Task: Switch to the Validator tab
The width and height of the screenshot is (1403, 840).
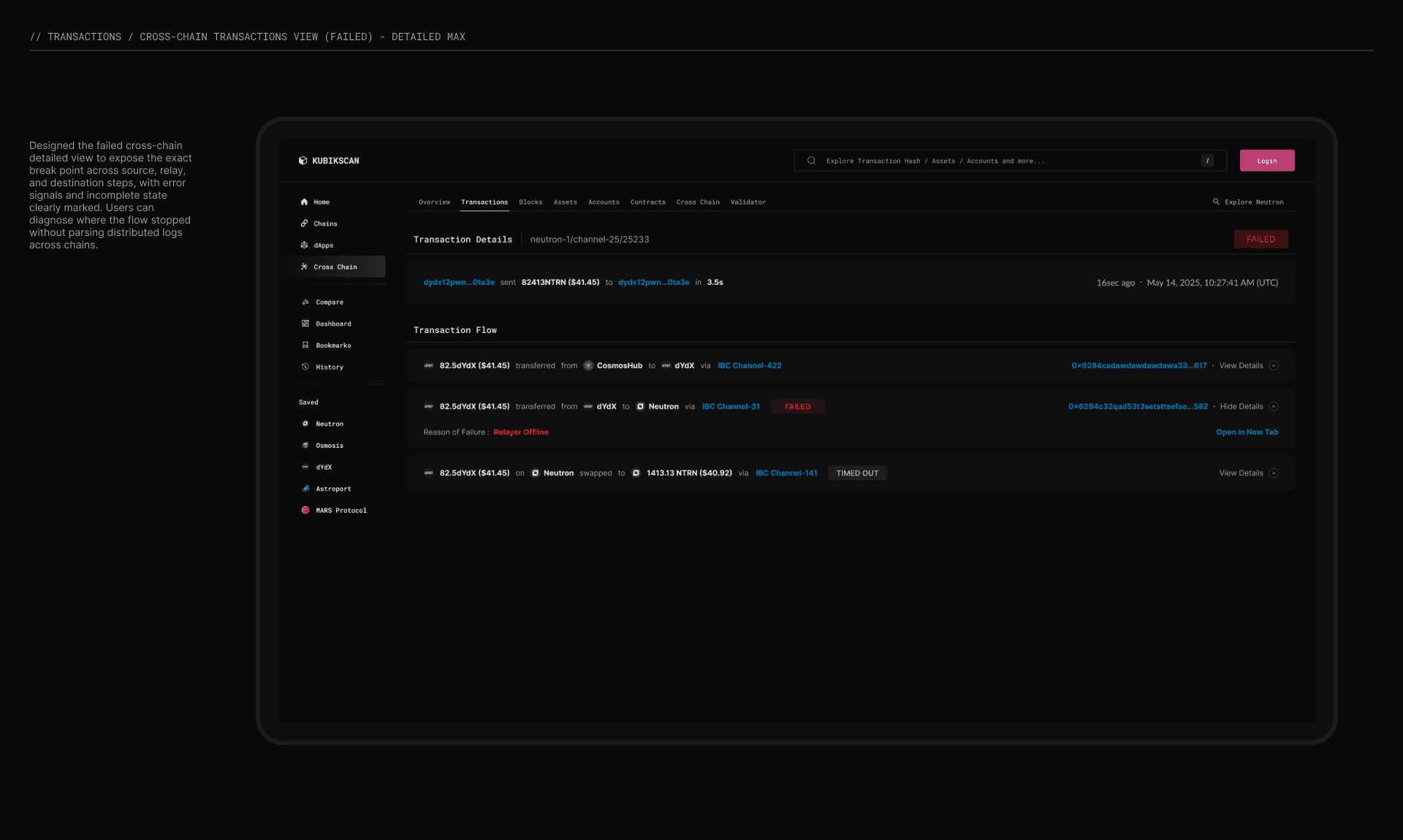Action: coord(748,202)
